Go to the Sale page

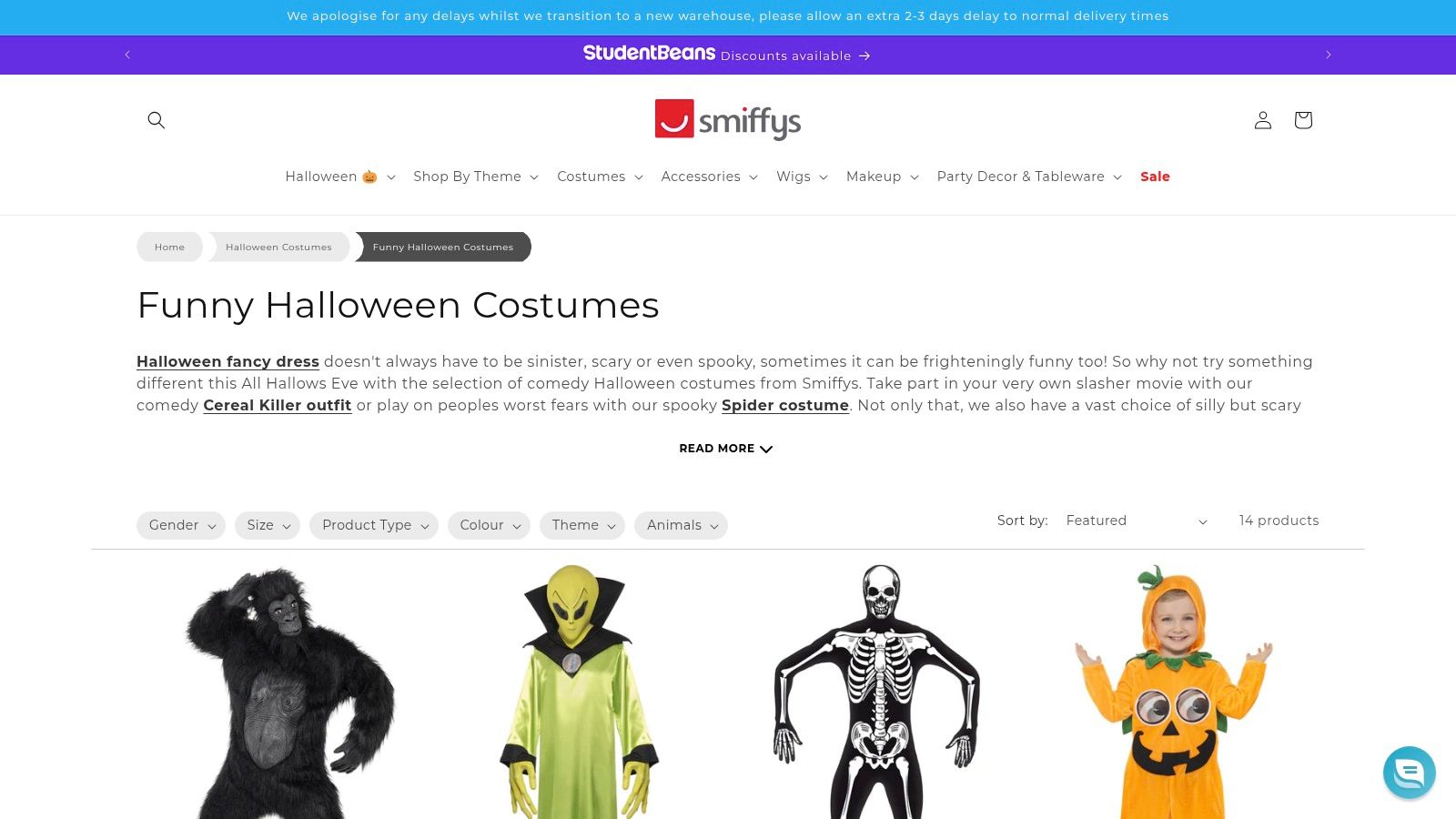[1155, 177]
